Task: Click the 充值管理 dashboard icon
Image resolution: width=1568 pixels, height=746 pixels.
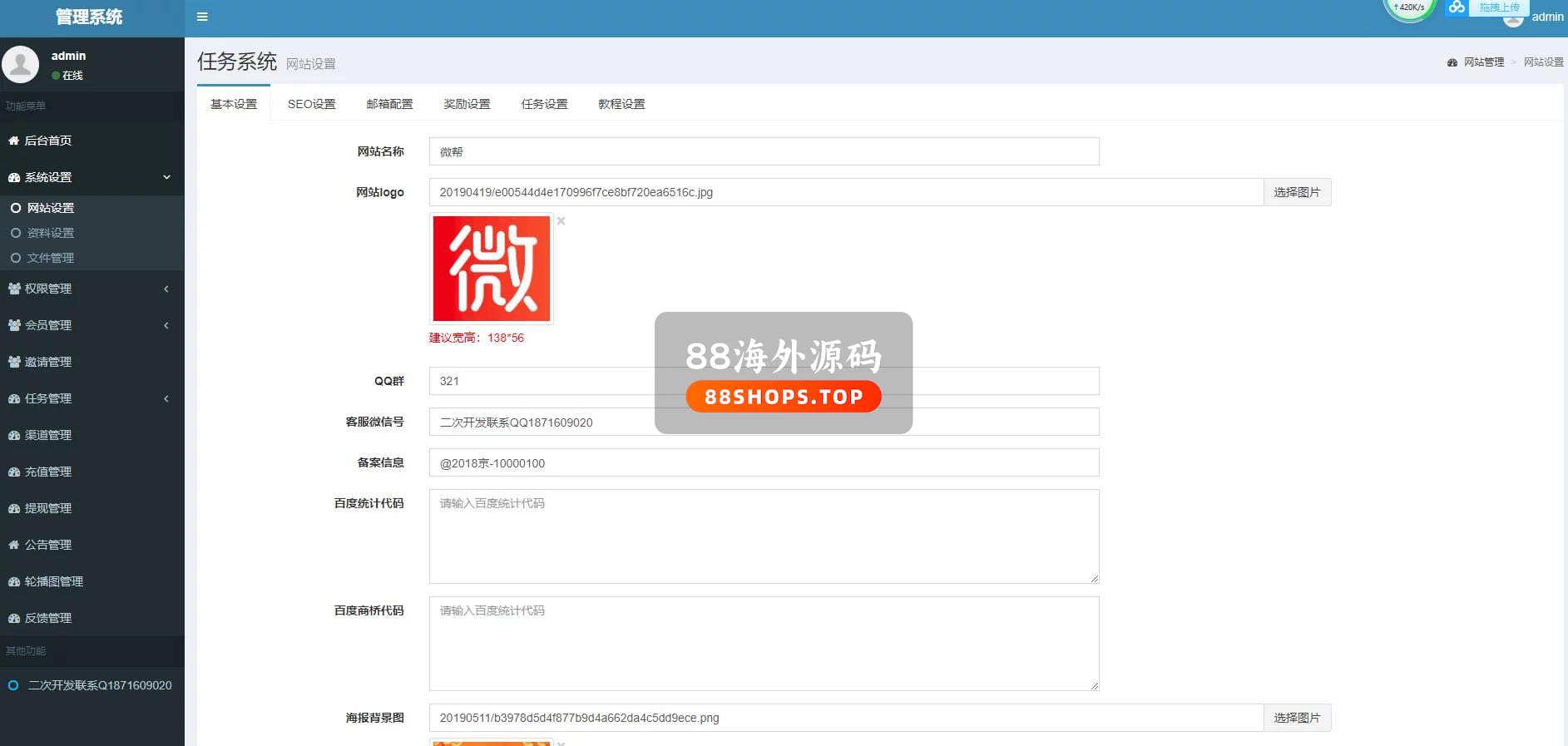Action: [14, 472]
